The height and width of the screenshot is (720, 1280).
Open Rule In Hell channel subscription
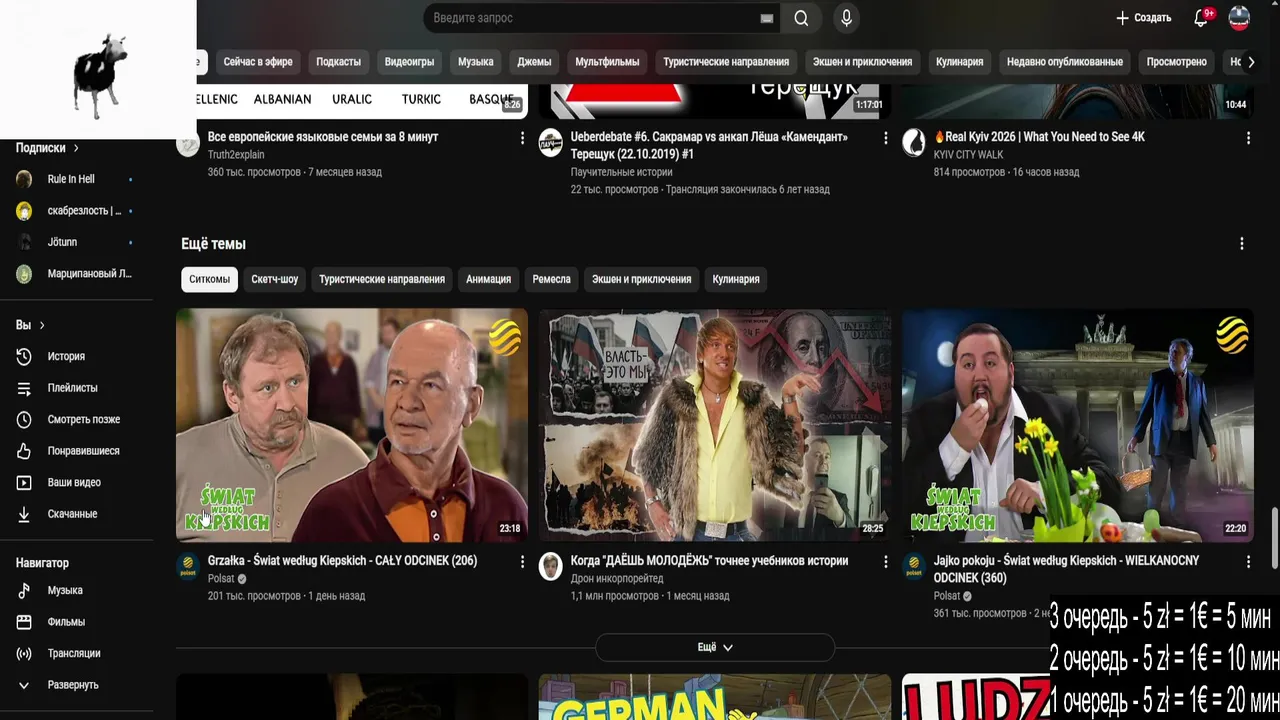pos(75,179)
